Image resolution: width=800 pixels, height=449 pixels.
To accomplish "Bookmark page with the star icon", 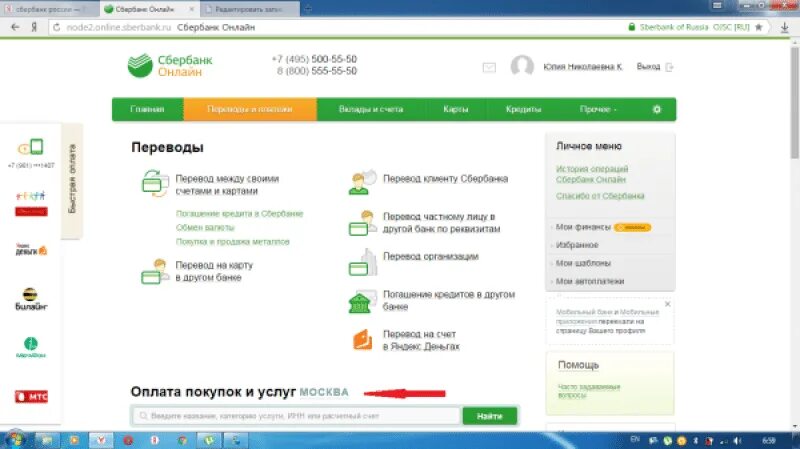I will 759,27.
